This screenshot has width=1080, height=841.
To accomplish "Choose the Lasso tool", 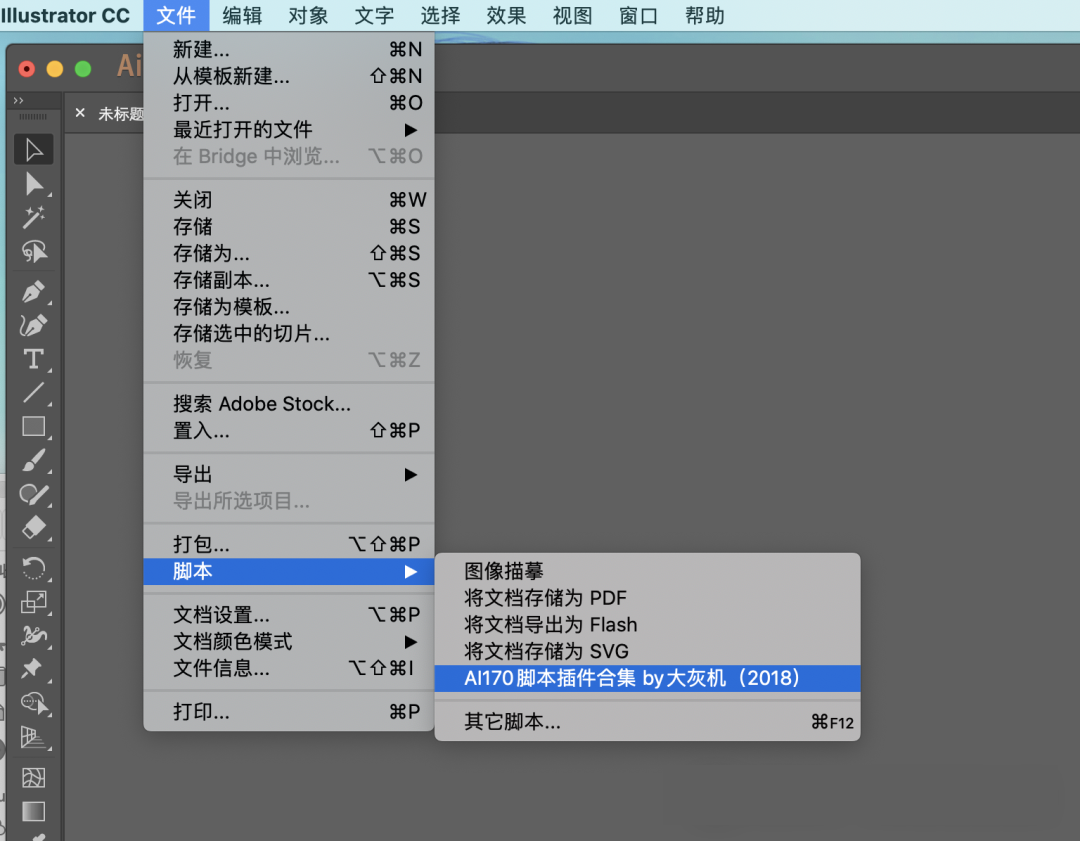I will (33, 251).
